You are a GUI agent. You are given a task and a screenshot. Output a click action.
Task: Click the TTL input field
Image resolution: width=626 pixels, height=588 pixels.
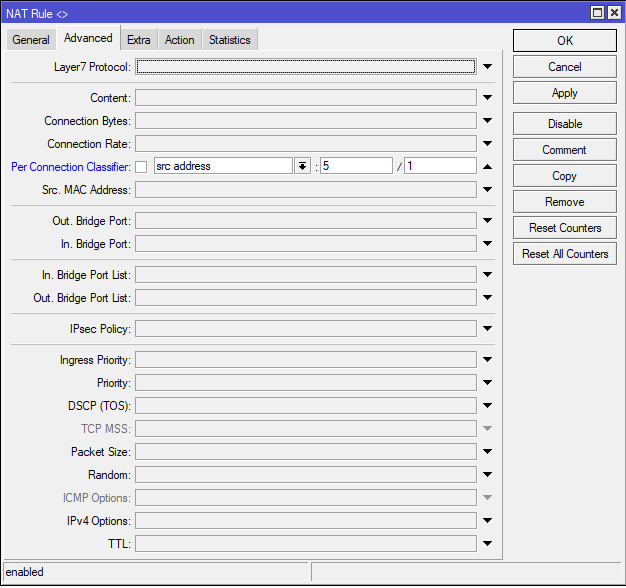pos(306,544)
